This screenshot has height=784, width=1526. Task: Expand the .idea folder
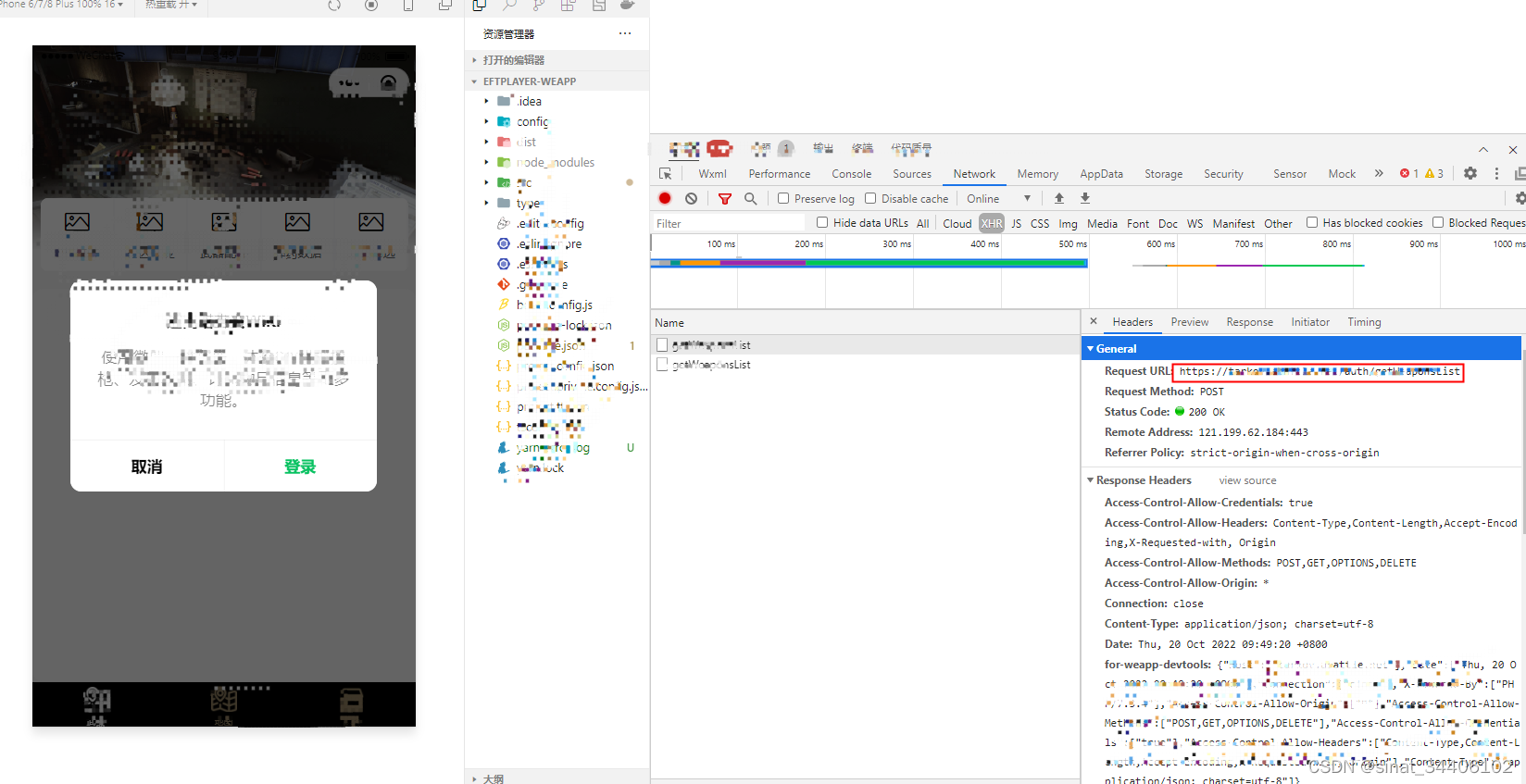click(x=486, y=101)
